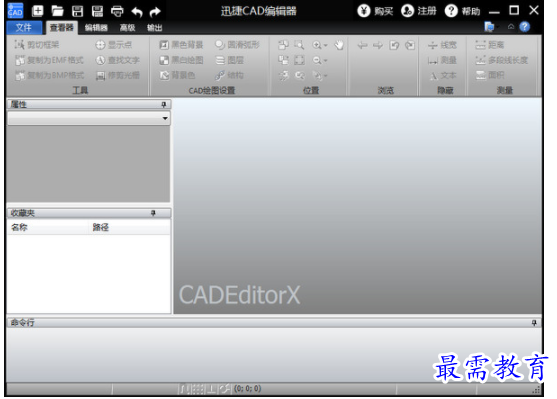This screenshot has height=399, width=557.
Task: Select the pan hand tool
Action: [339, 45]
